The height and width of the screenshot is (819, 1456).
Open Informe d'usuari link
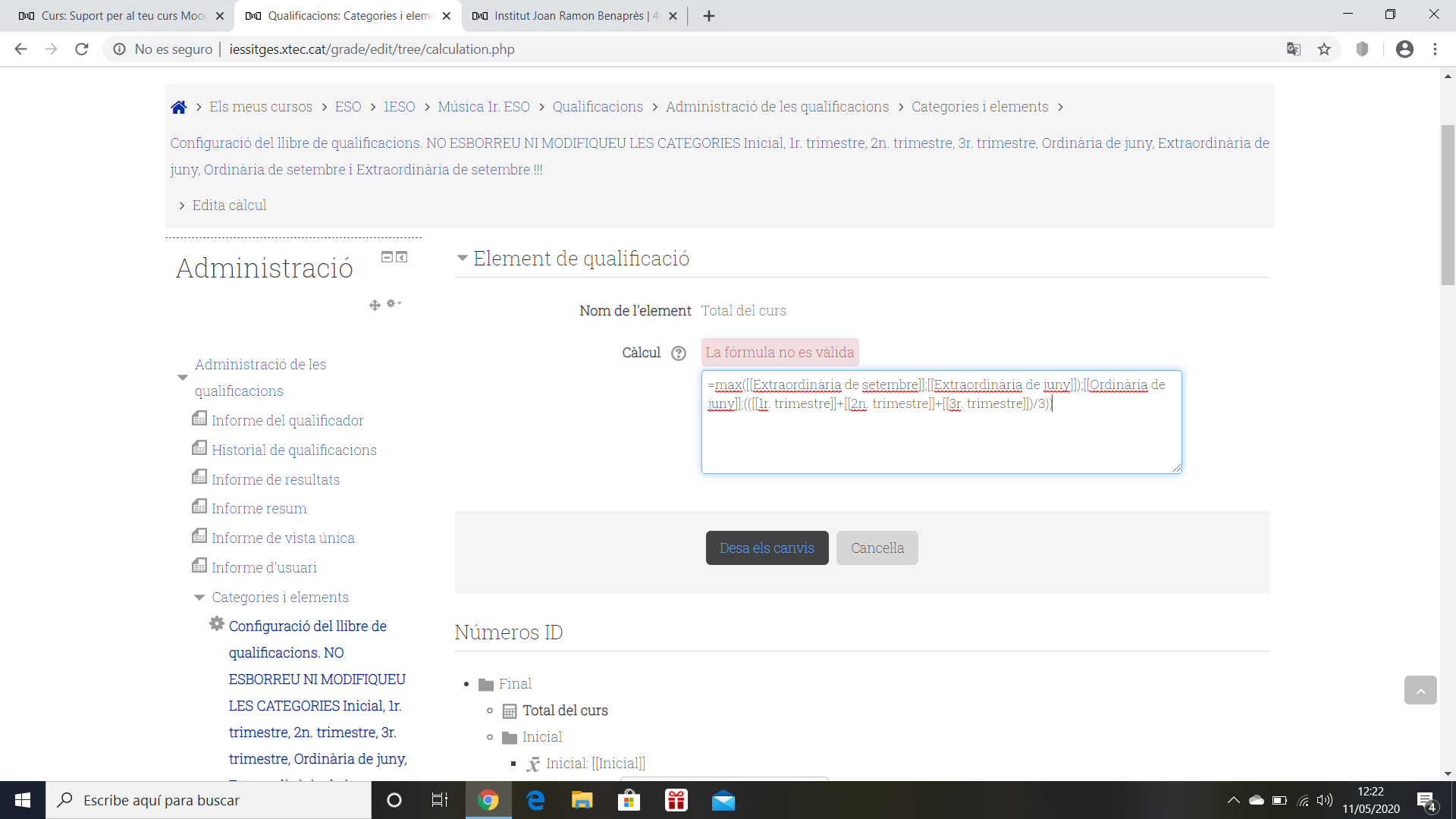point(264,568)
